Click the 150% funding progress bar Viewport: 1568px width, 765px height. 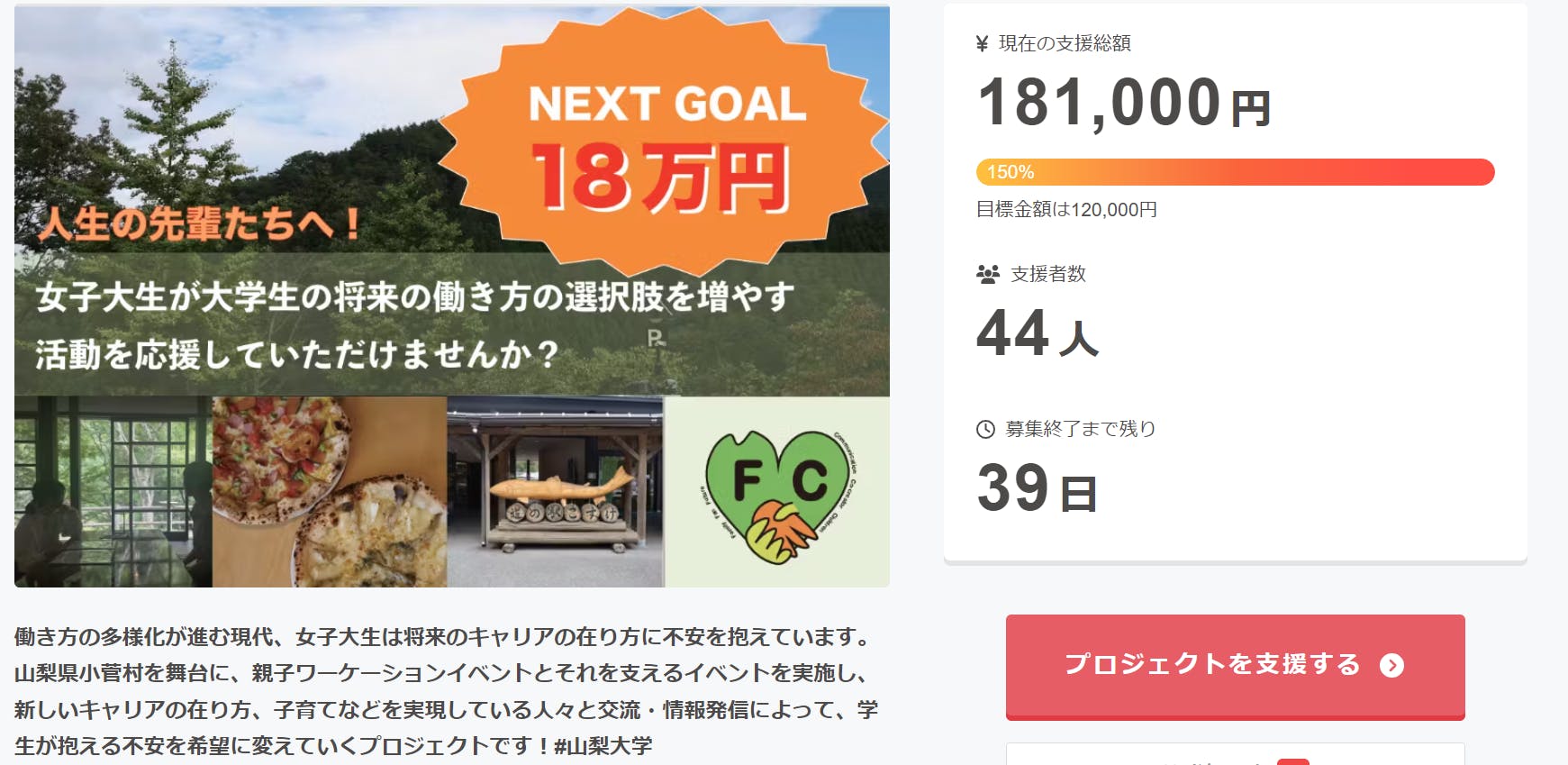[x=1235, y=172]
